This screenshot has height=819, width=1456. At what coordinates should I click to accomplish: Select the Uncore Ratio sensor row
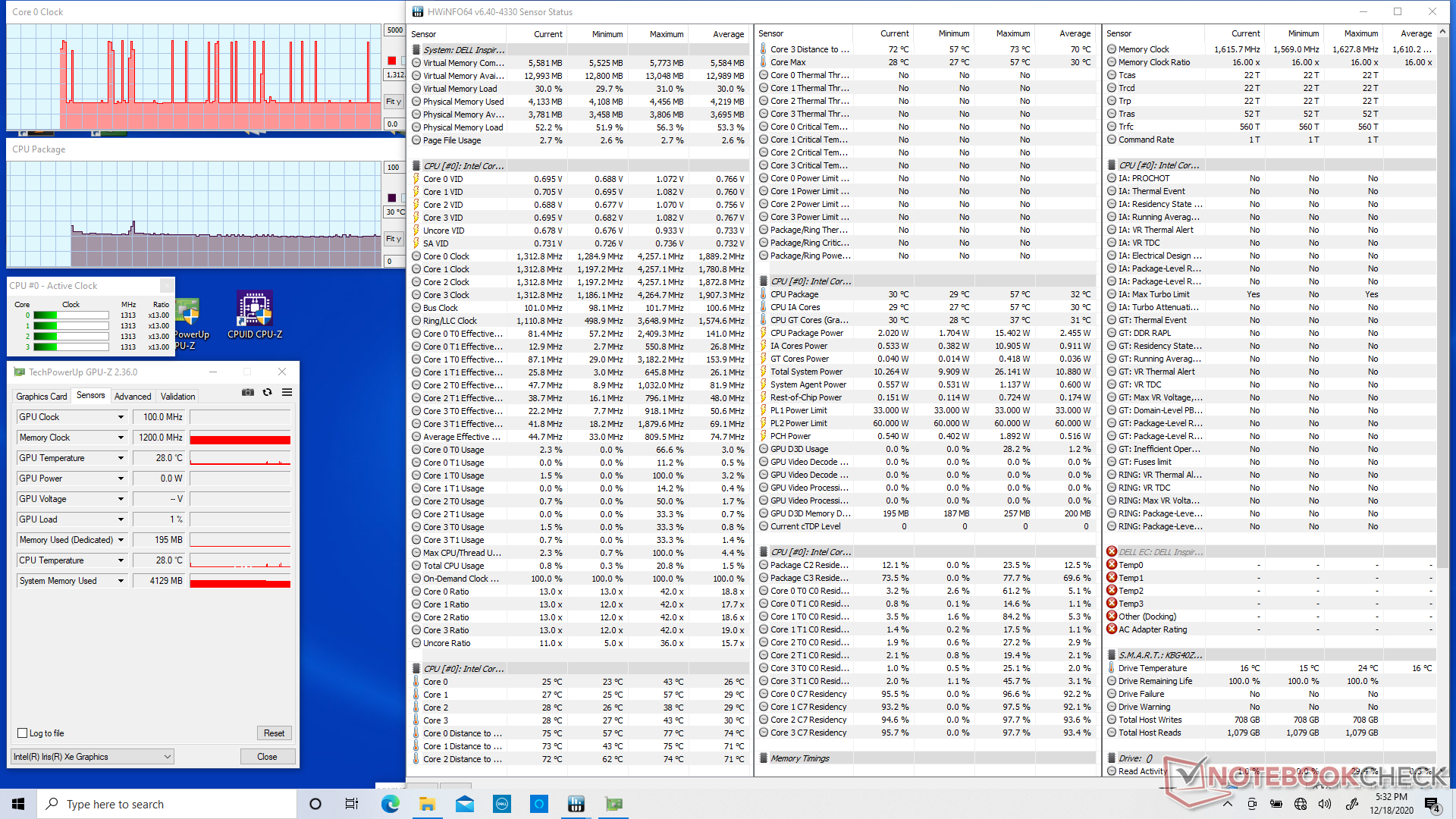pyautogui.click(x=579, y=643)
